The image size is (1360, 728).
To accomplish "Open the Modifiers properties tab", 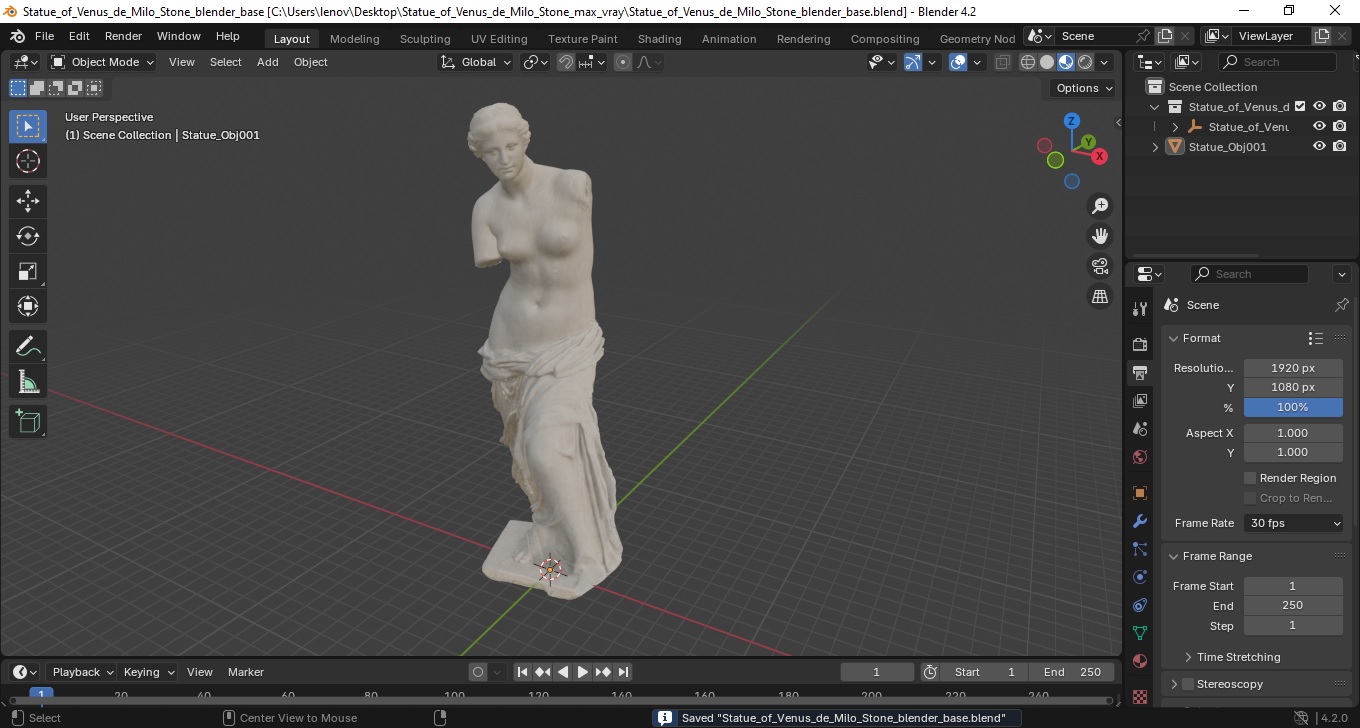I will tap(1140, 521).
